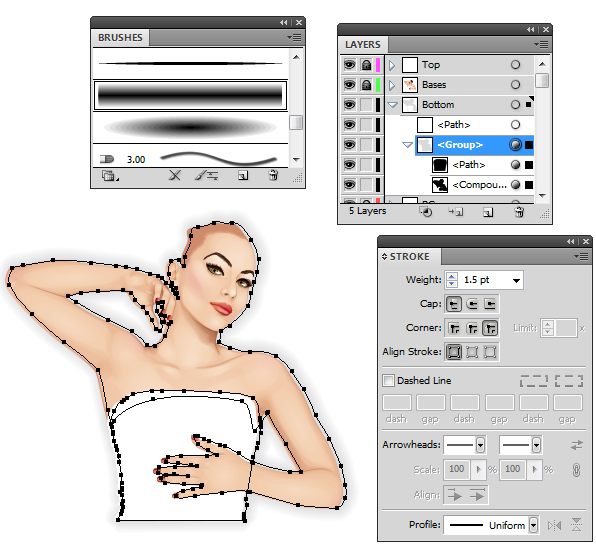Click target circle of Bases layer
The height and width of the screenshot is (553, 596).
(515, 85)
